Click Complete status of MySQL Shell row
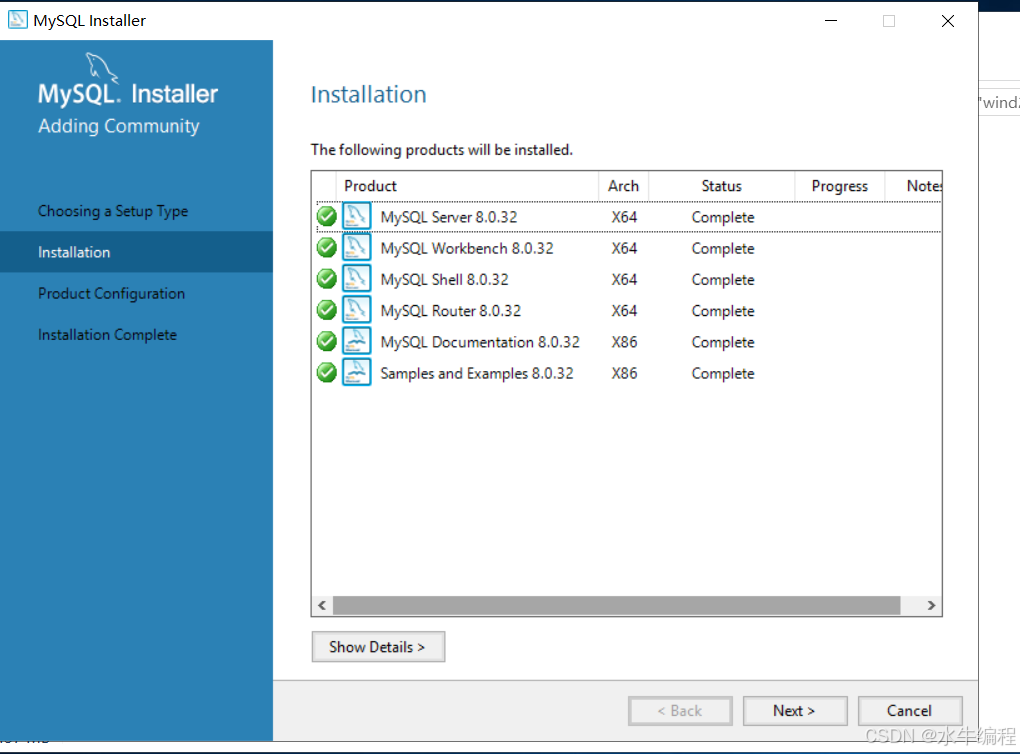 723,280
